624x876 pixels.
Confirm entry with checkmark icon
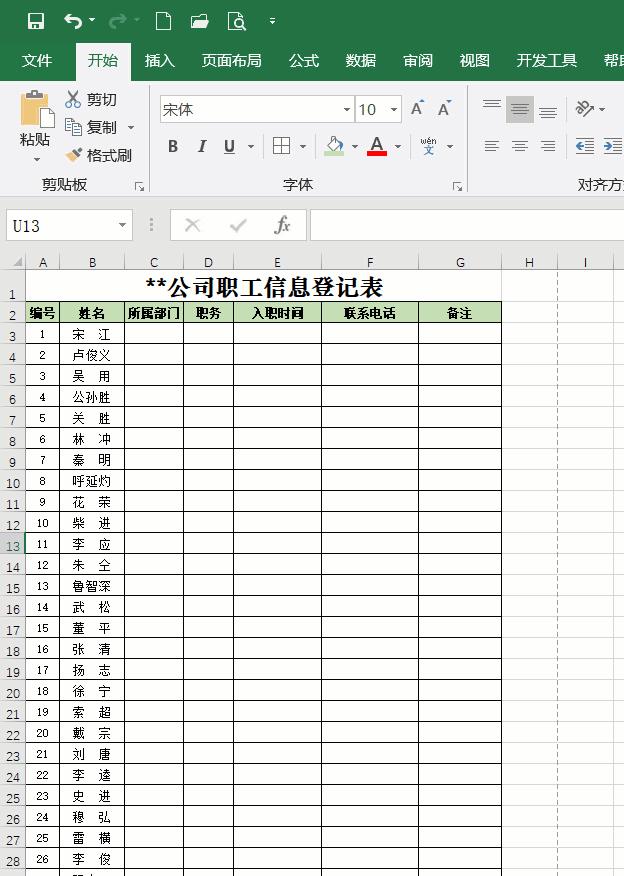pyautogui.click(x=238, y=225)
